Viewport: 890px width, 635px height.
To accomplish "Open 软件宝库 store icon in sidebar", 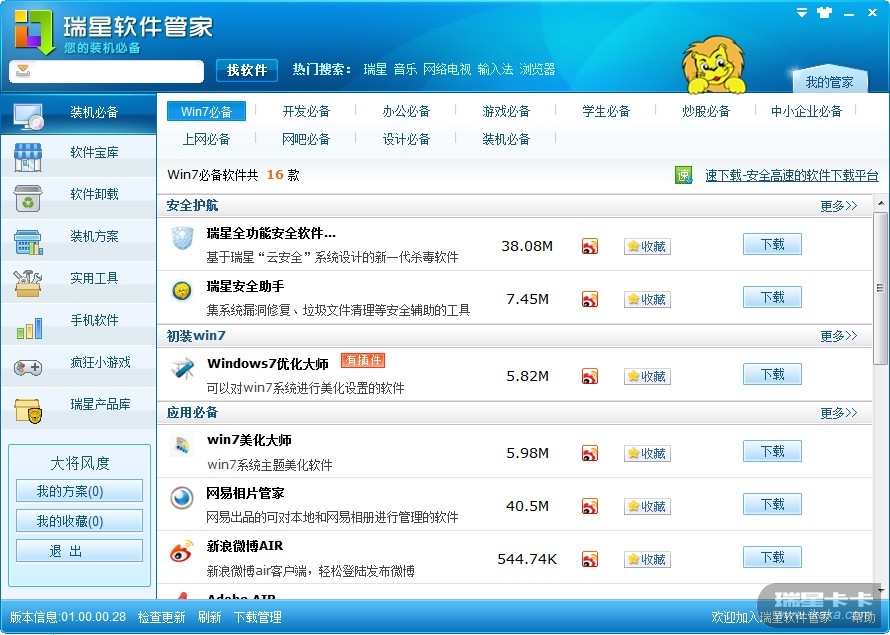I will click(x=28, y=158).
